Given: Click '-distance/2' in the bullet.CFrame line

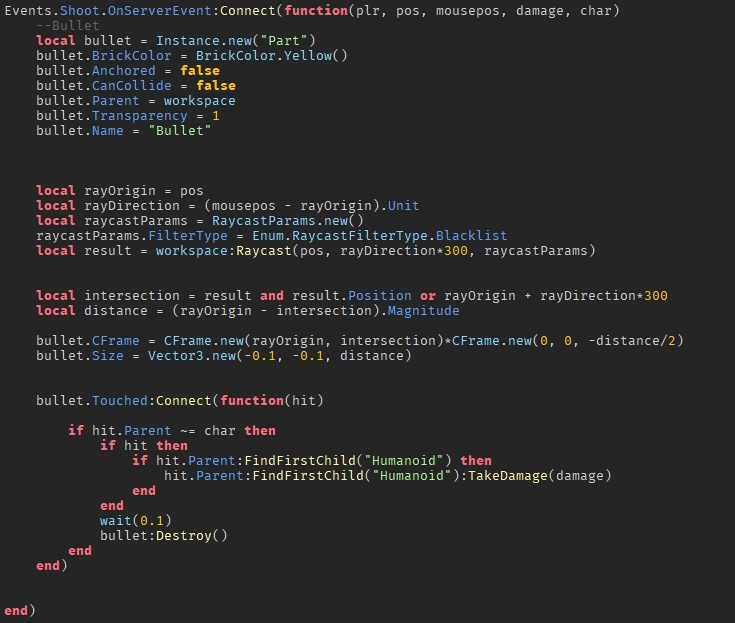Looking at the screenshot, I should [x=631, y=341].
